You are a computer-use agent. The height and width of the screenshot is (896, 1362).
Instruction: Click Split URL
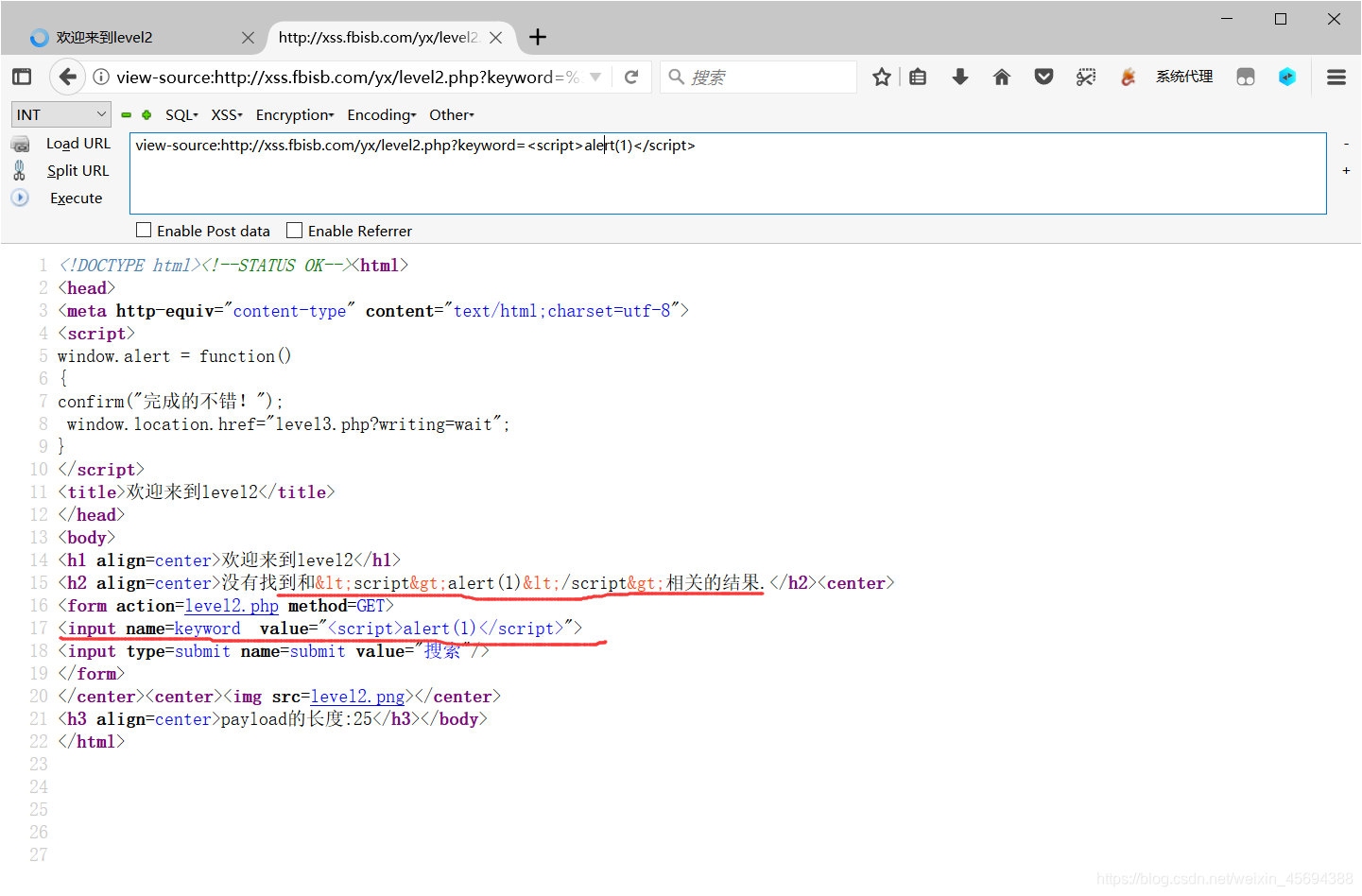[x=78, y=170]
